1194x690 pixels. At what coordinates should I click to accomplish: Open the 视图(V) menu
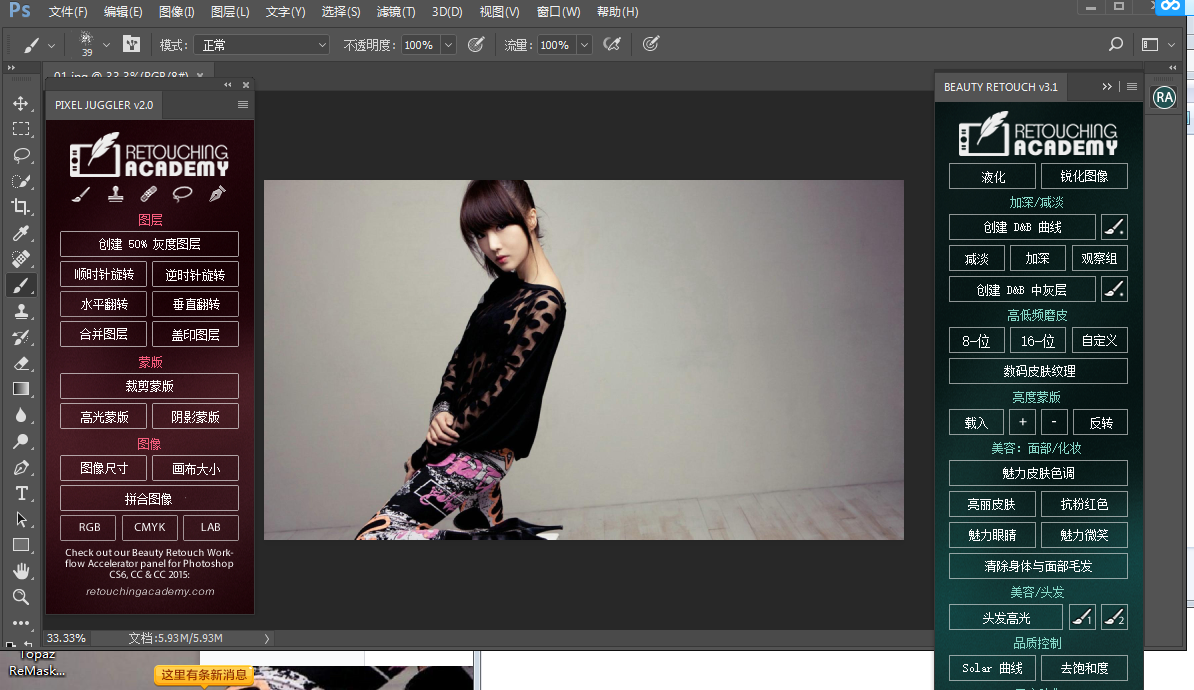pos(500,11)
